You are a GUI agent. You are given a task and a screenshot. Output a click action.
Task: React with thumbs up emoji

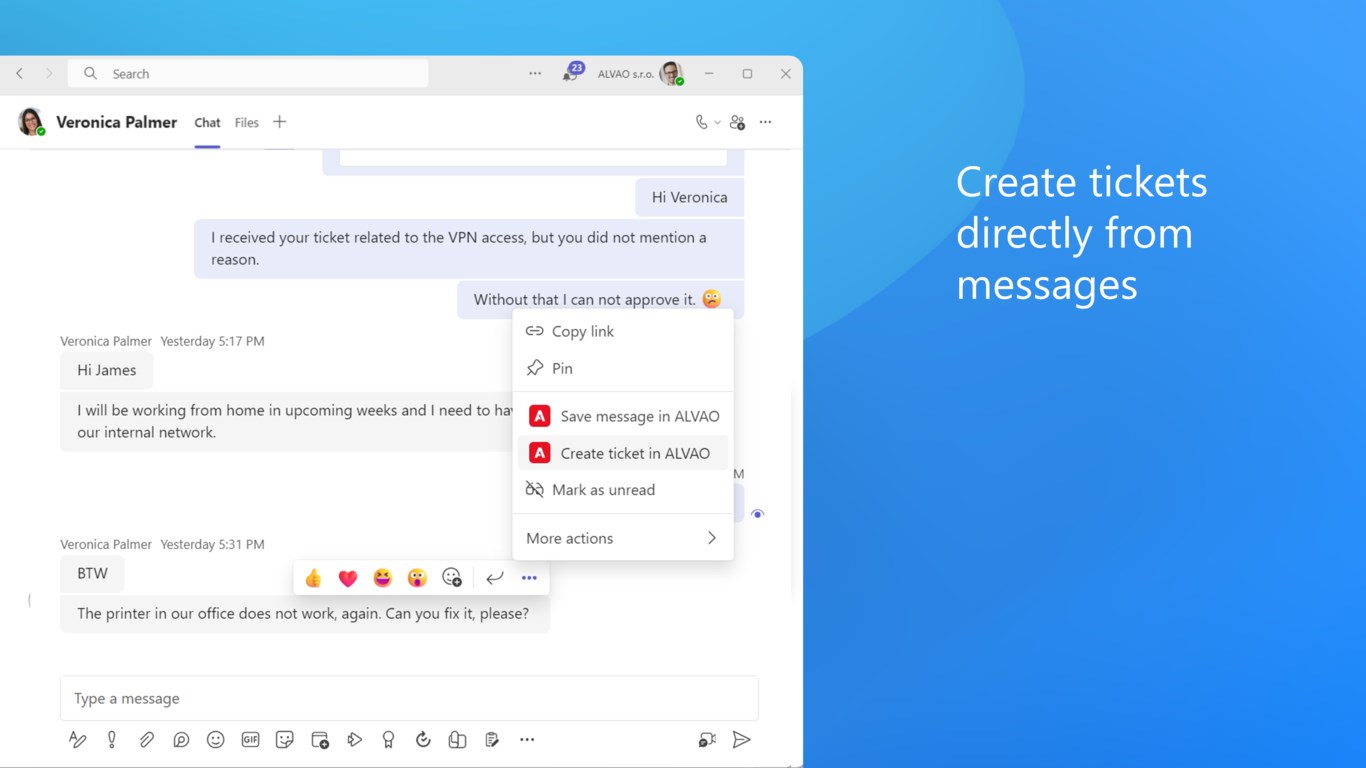pyautogui.click(x=313, y=578)
